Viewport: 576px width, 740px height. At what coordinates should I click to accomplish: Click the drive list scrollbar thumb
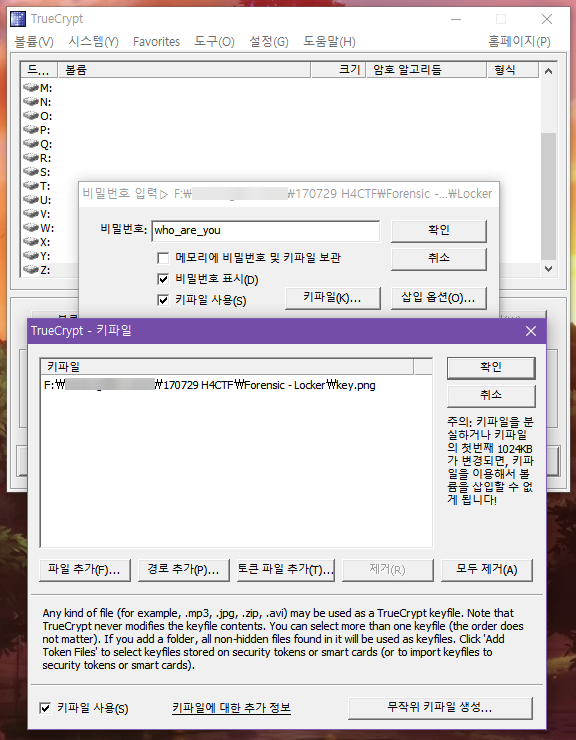[548, 196]
